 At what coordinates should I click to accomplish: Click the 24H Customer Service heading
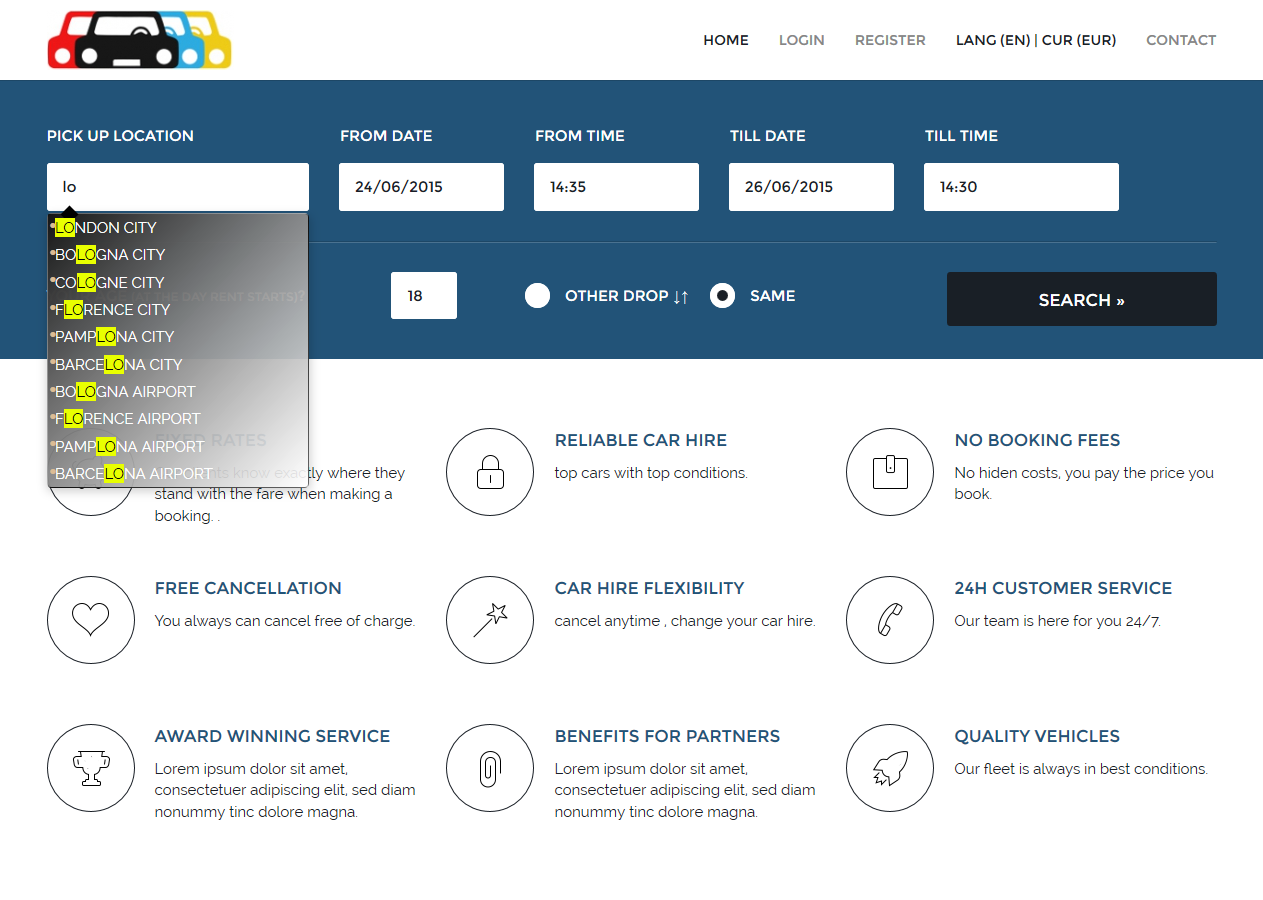1063,588
